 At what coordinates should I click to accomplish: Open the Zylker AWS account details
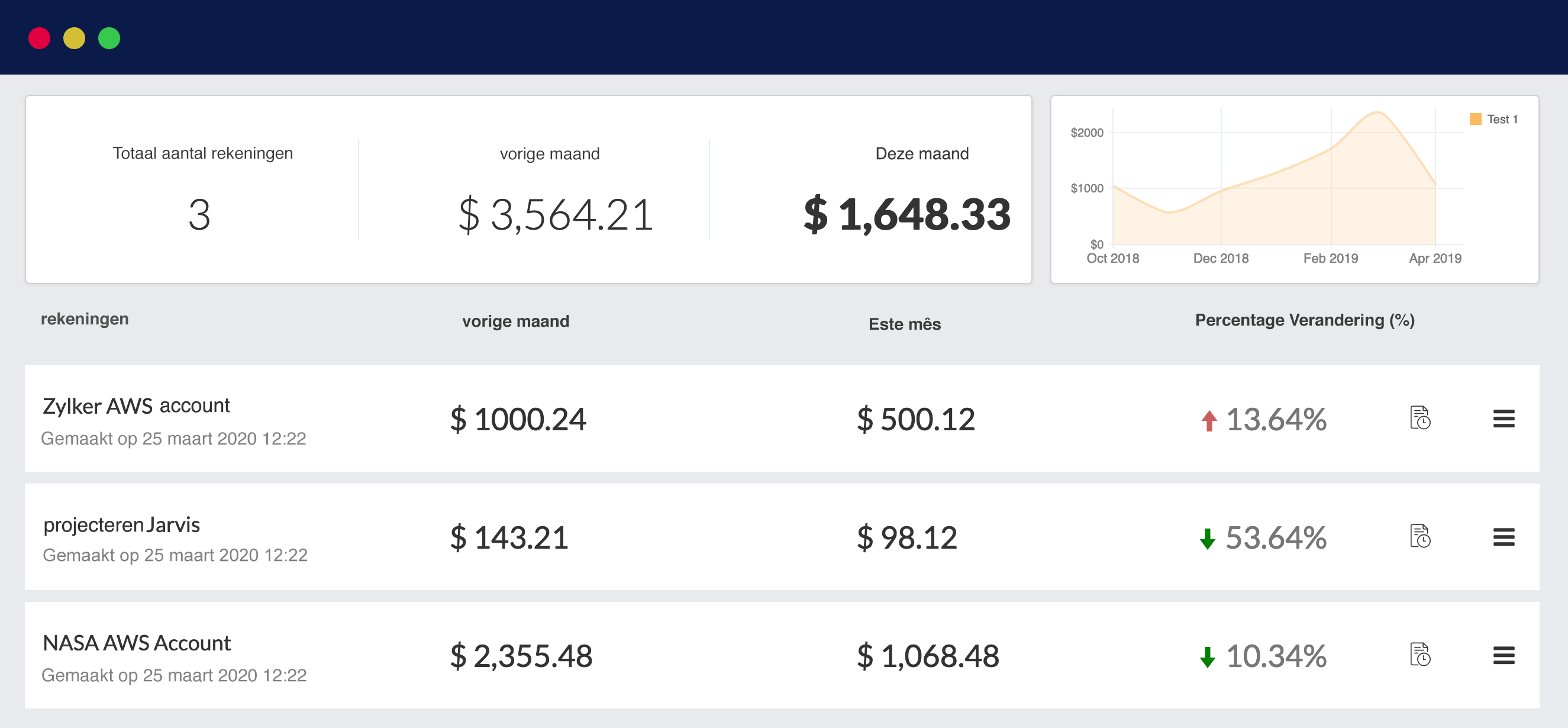tap(135, 405)
